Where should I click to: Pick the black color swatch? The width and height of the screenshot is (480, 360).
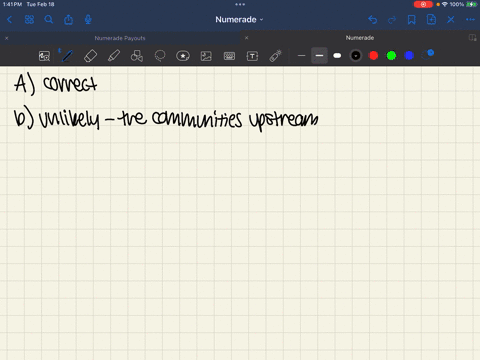[356, 56]
